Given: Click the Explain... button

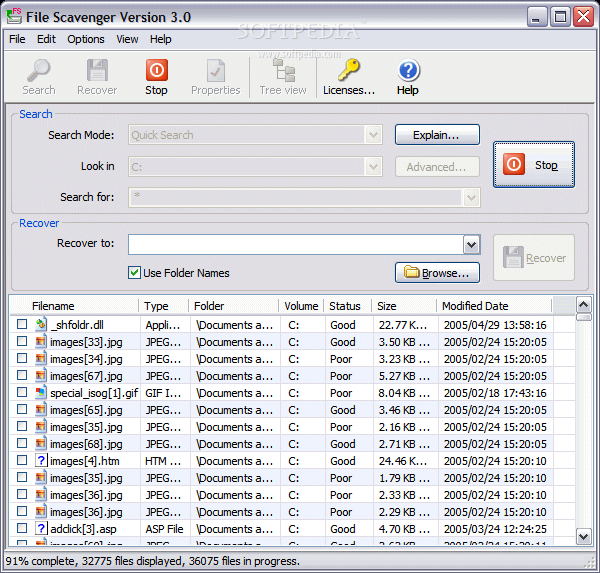Looking at the screenshot, I should pyautogui.click(x=437, y=135).
